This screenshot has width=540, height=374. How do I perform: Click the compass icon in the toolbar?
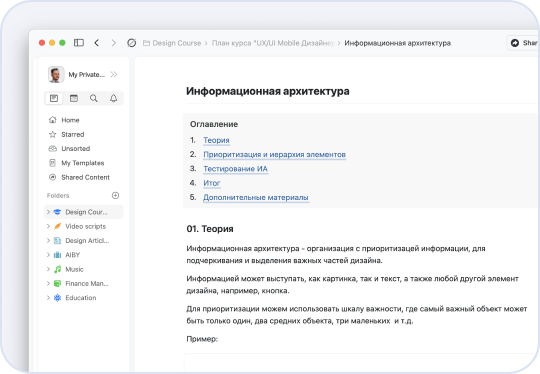[132, 43]
